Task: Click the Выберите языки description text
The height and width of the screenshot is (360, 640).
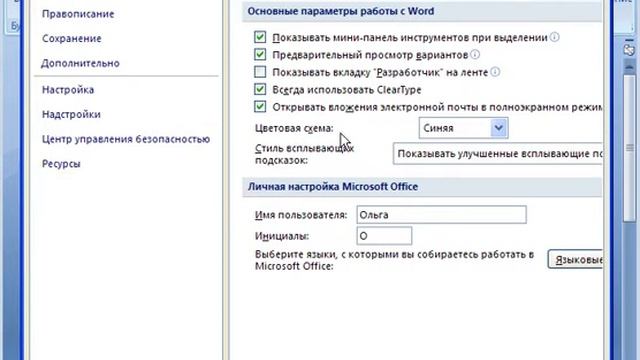Action: point(394,260)
